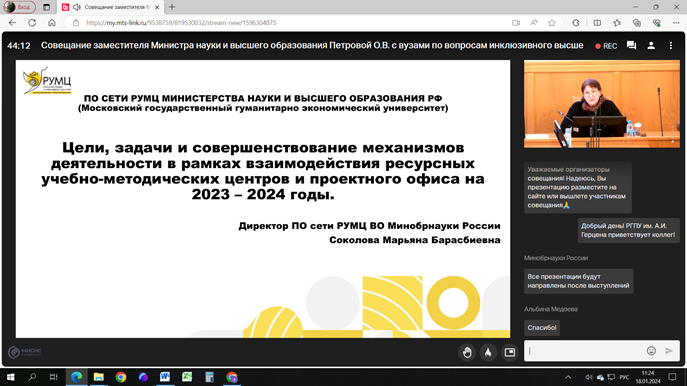Add page to browser favorites

point(552,23)
